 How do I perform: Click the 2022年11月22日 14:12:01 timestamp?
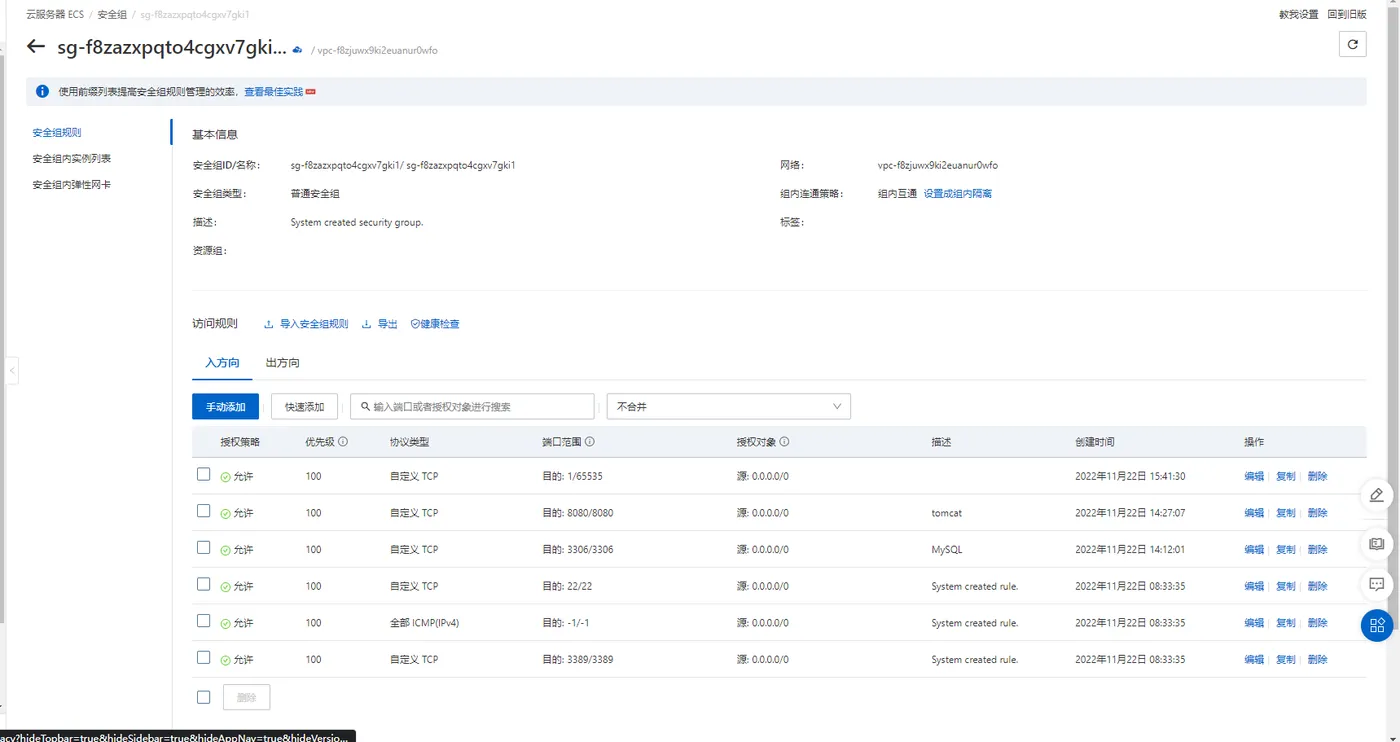1130,550
